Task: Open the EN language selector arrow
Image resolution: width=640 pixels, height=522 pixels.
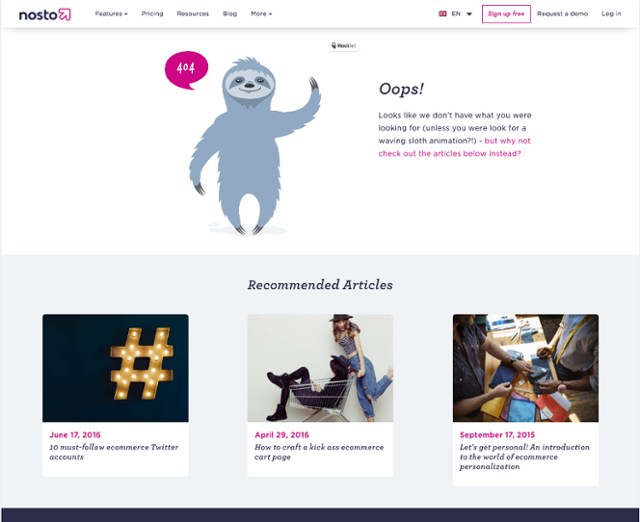Action: (469, 14)
